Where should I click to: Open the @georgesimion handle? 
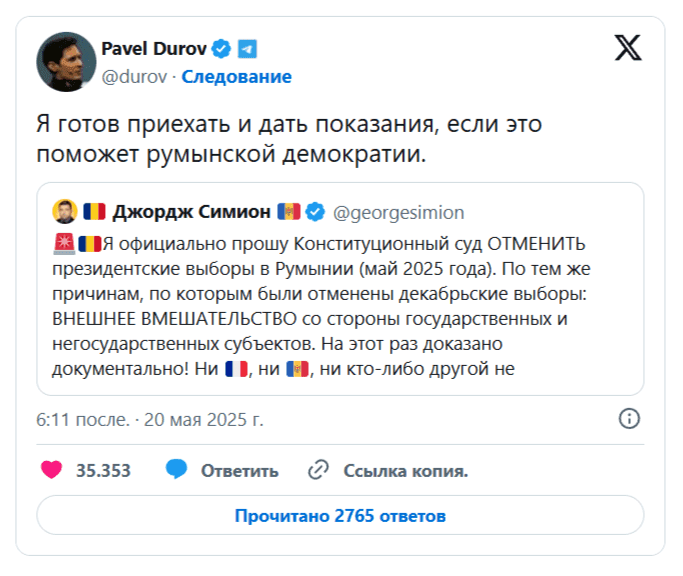(x=398, y=212)
